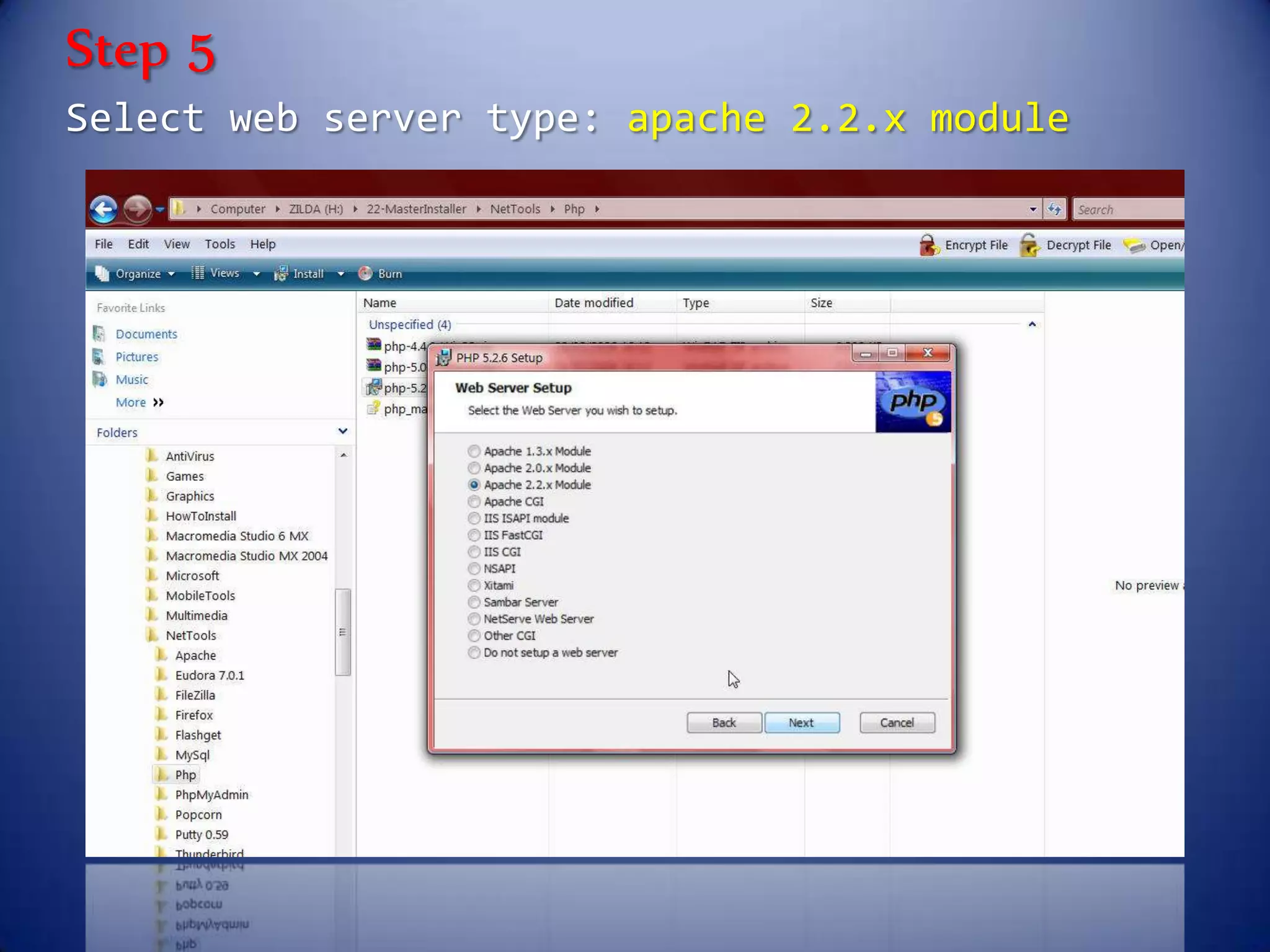The image size is (1270, 952).
Task: Select NSAPI radio button
Action: point(474,568)
